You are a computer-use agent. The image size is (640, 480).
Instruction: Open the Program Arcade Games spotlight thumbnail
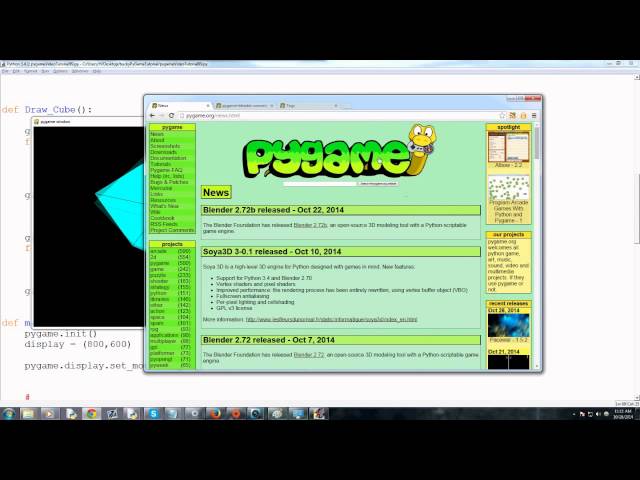[x=509, y=188]
